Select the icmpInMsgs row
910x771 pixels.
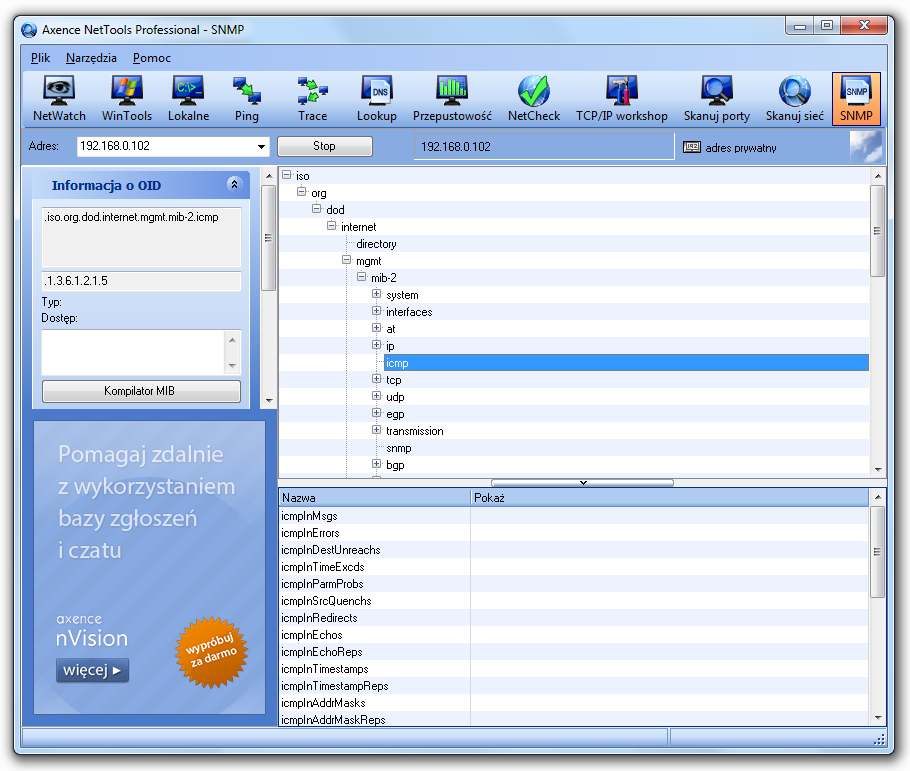[574, 516]
